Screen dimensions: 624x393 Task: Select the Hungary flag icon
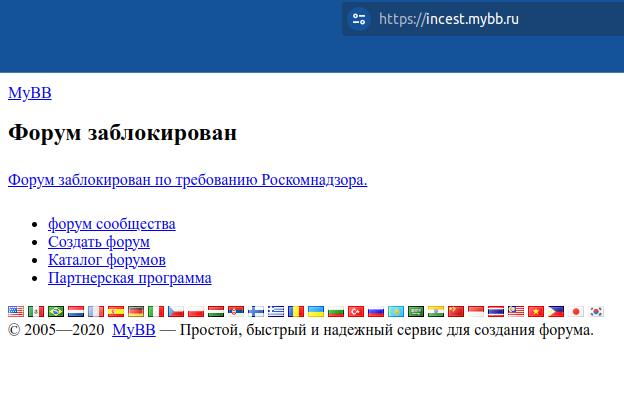[x=216, y=311]
